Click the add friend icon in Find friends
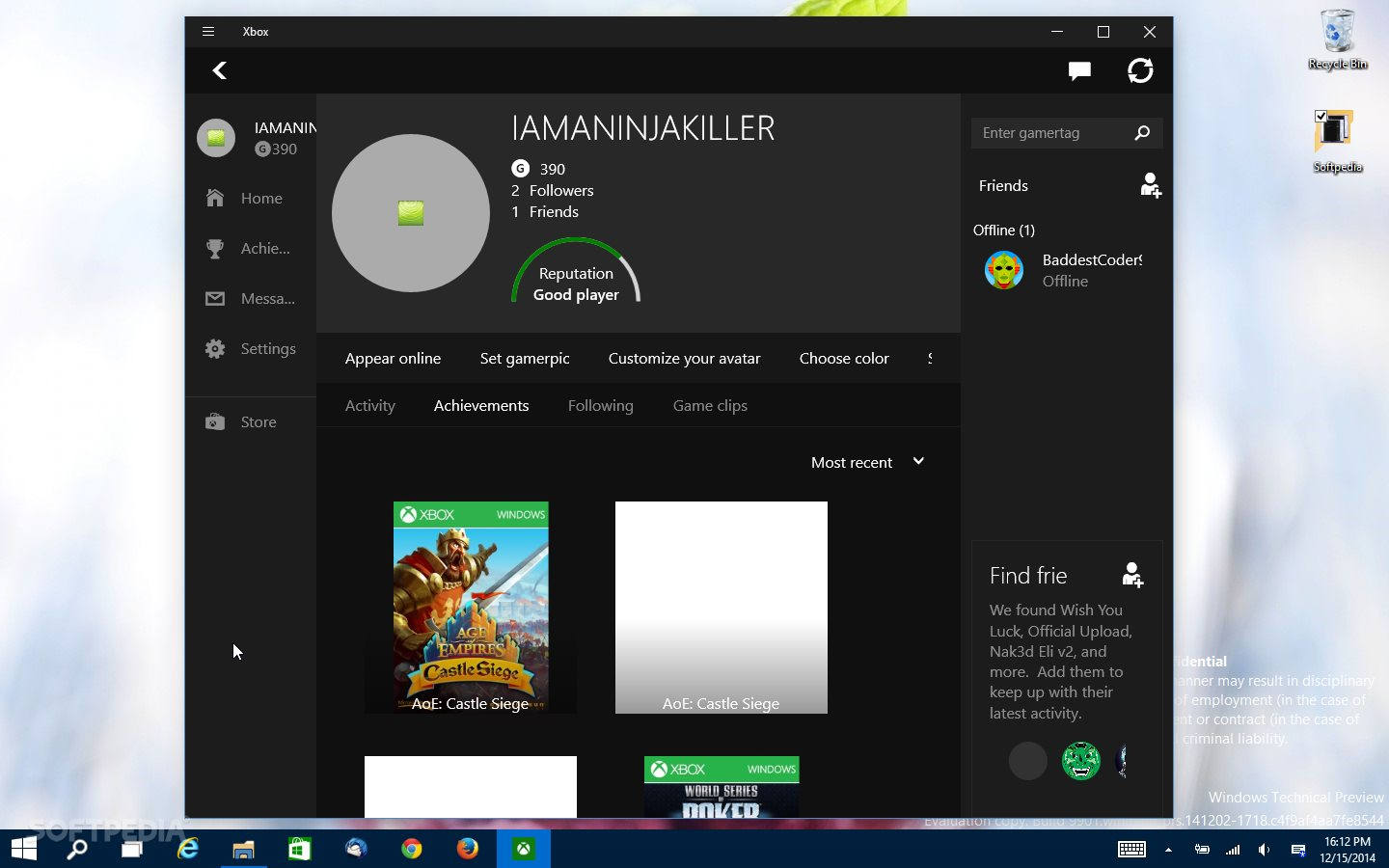 click(1132, 575)
